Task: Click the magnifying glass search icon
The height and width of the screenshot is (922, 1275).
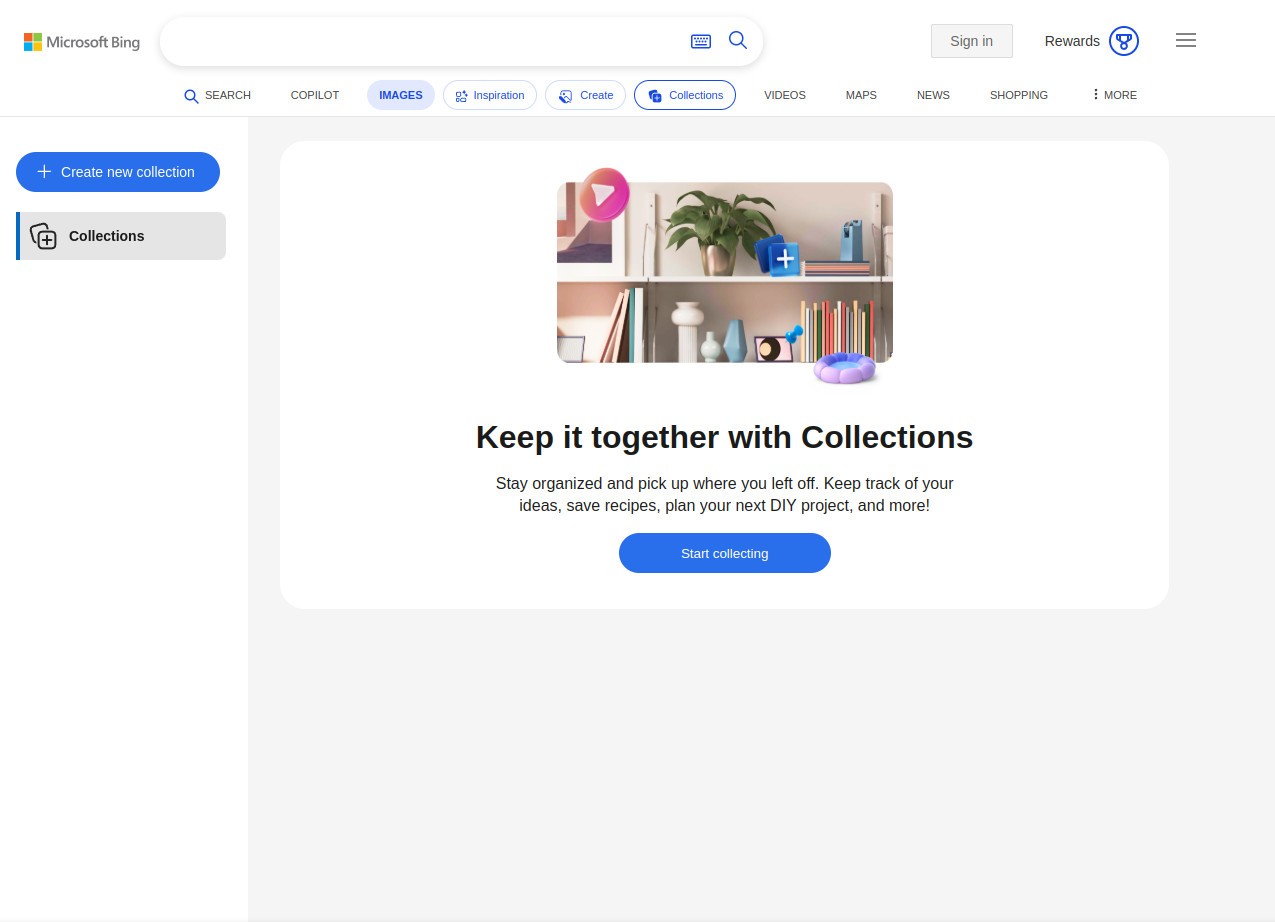Action: tap(738, 40)
